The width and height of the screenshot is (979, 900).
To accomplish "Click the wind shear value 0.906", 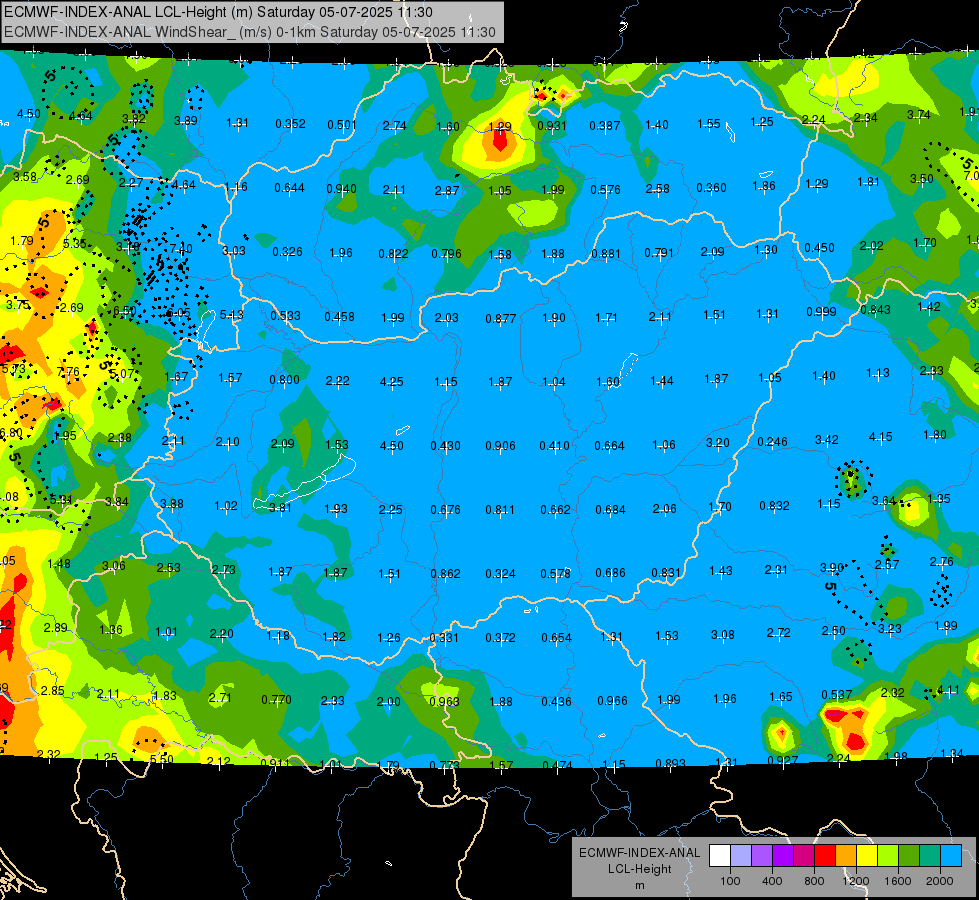I will point(501,446).
